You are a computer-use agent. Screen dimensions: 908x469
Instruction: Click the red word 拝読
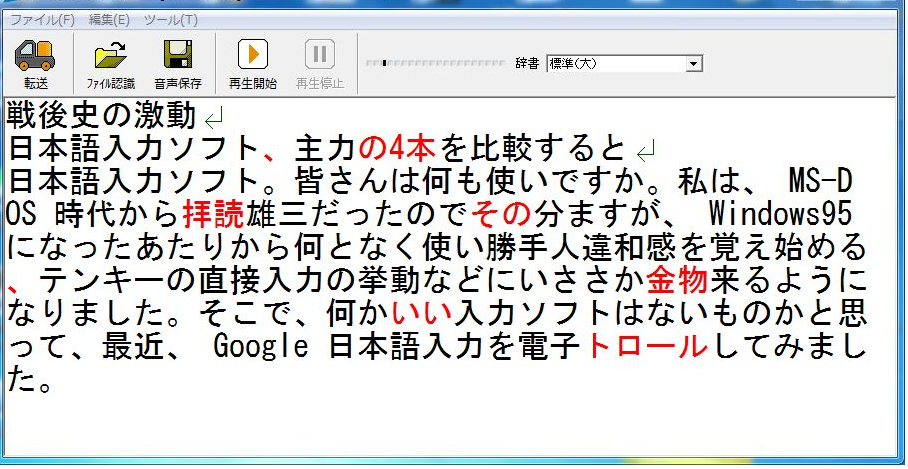214,214
